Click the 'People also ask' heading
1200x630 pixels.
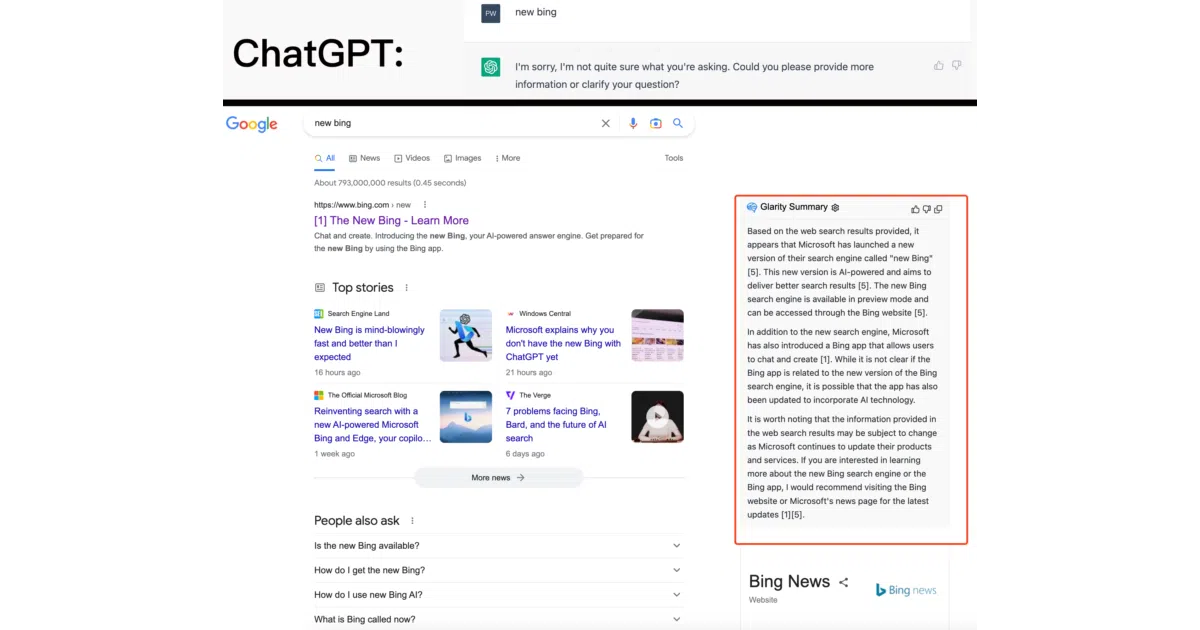pyautogui.click(x=357, y=521)
